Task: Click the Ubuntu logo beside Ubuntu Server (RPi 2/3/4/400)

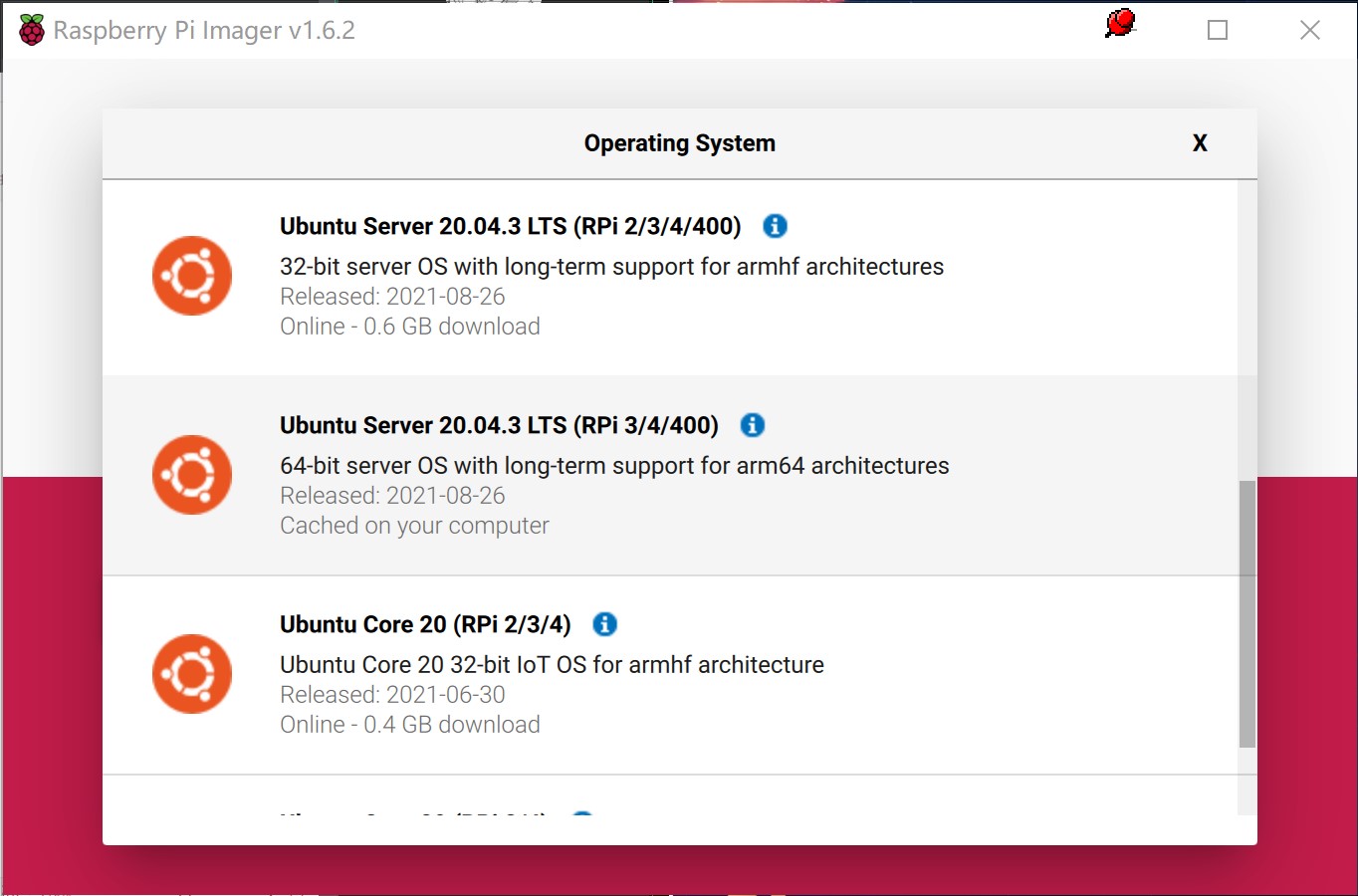Action: click(191, 276)
